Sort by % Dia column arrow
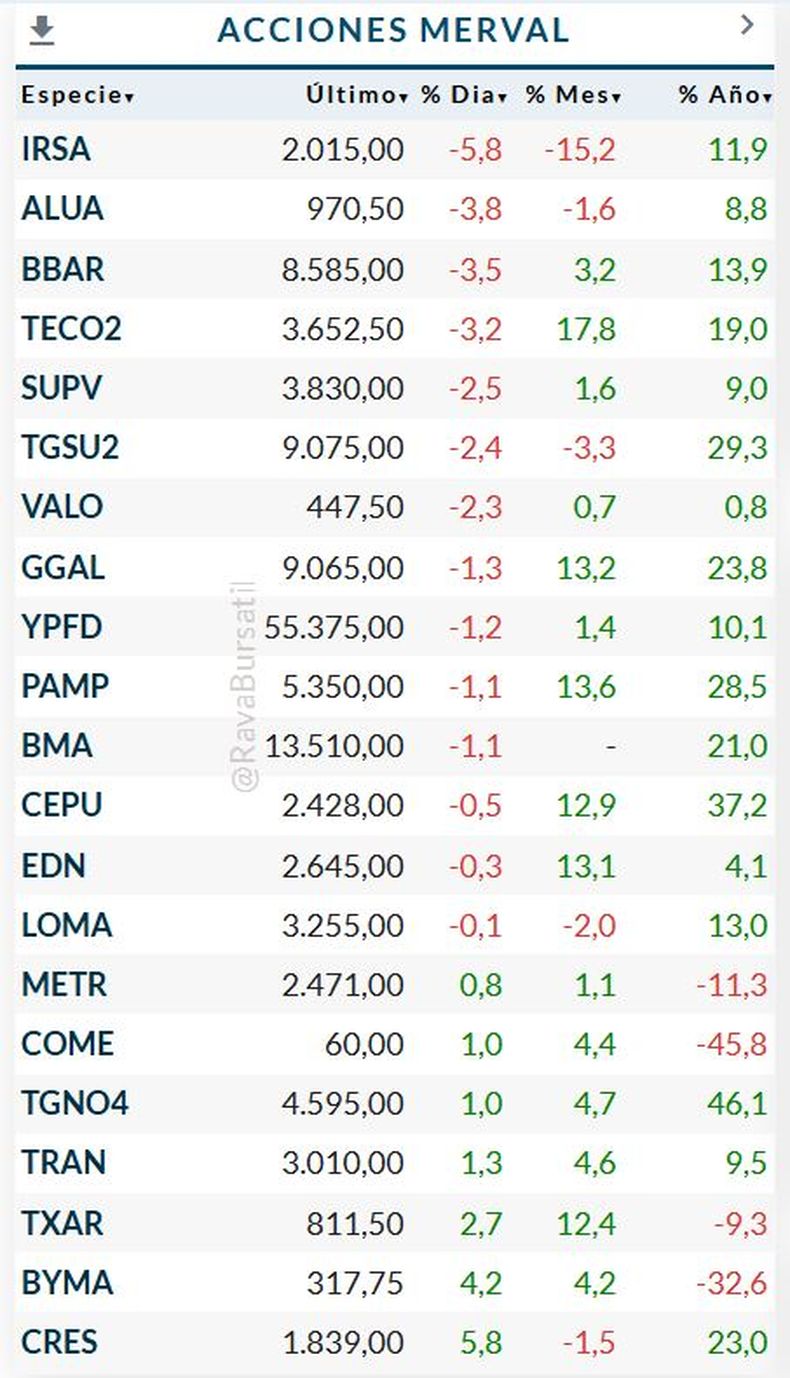Screen dimensions: 790x1378 503,98
